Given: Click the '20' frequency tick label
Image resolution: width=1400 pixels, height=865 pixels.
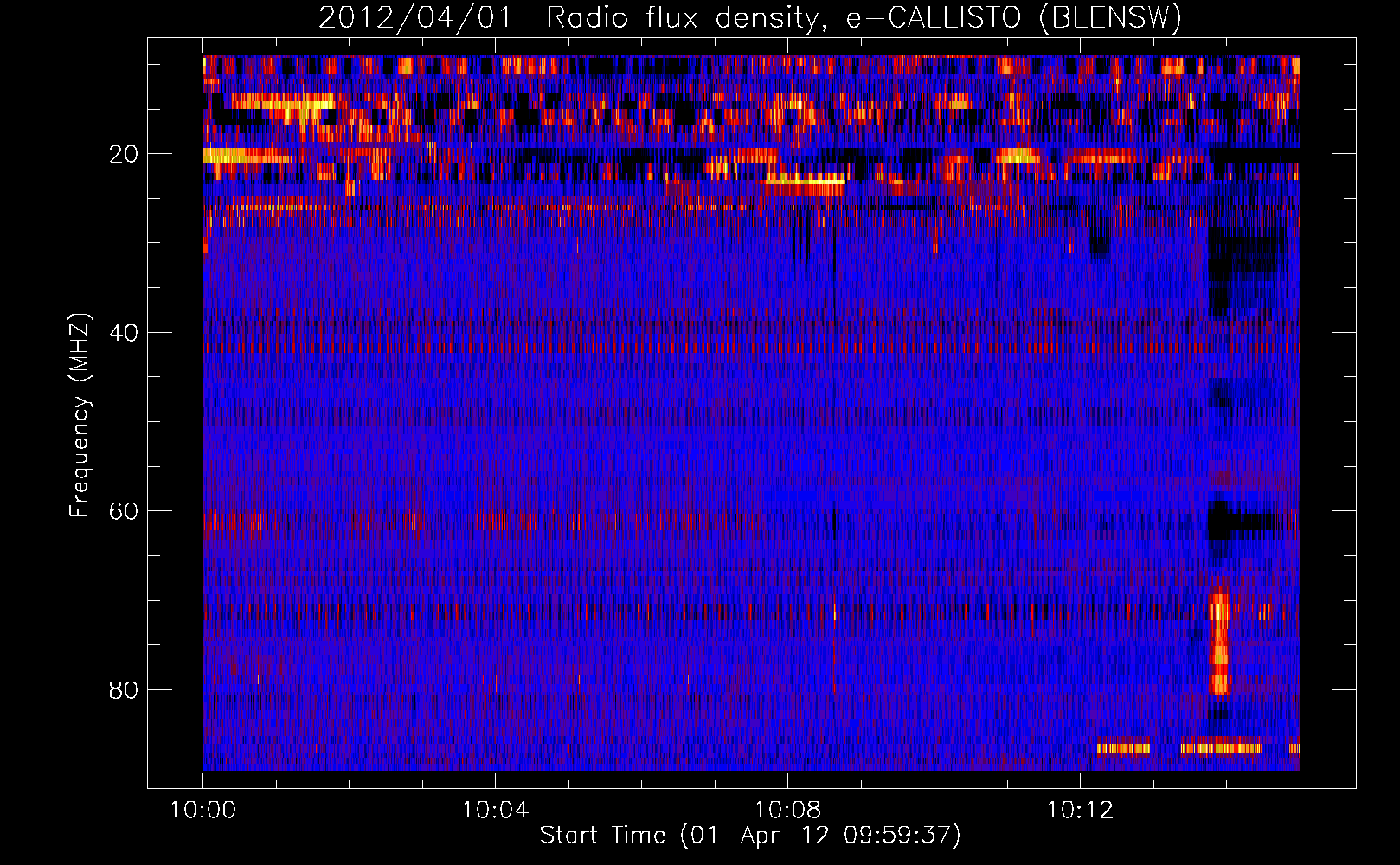Looking at the screenshot, I should click(124, 154).
